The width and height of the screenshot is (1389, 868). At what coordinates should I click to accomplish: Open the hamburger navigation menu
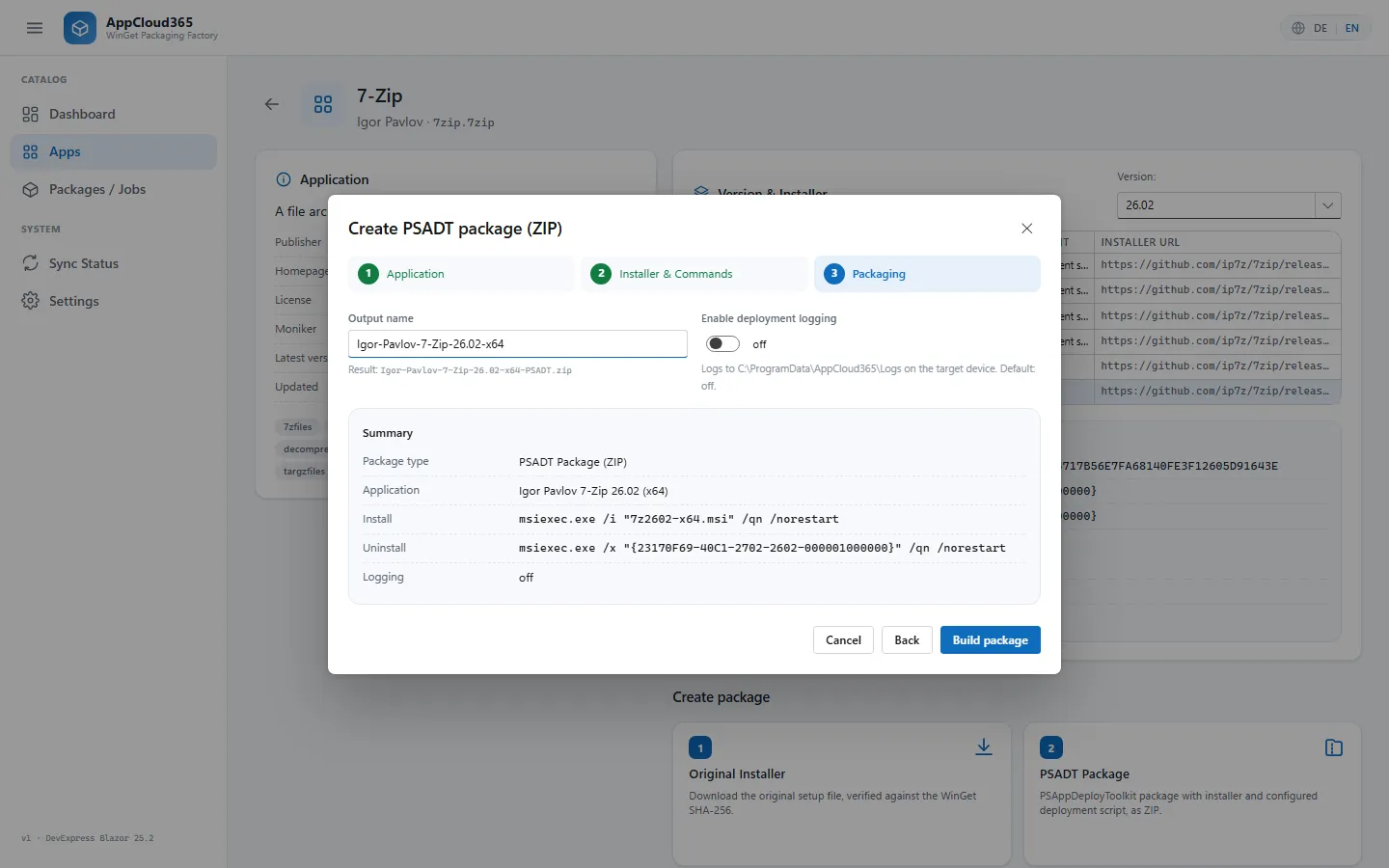coord(35,28)
